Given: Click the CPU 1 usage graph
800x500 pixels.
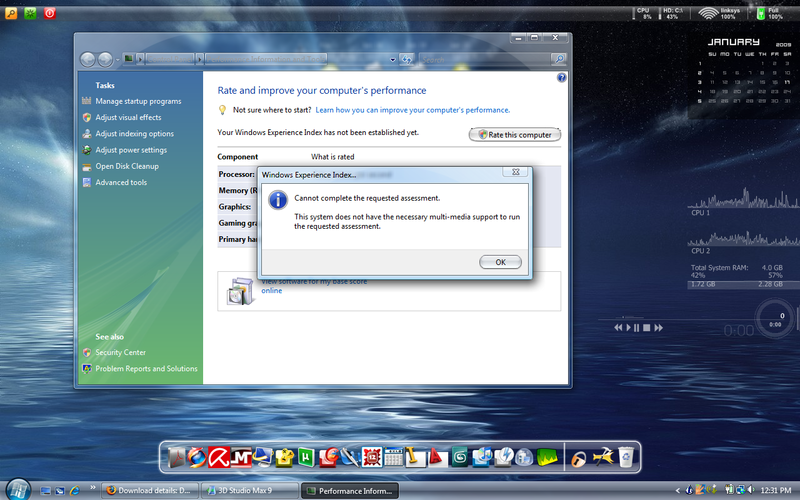Looking at the screenshot, I should click(743, 199).
